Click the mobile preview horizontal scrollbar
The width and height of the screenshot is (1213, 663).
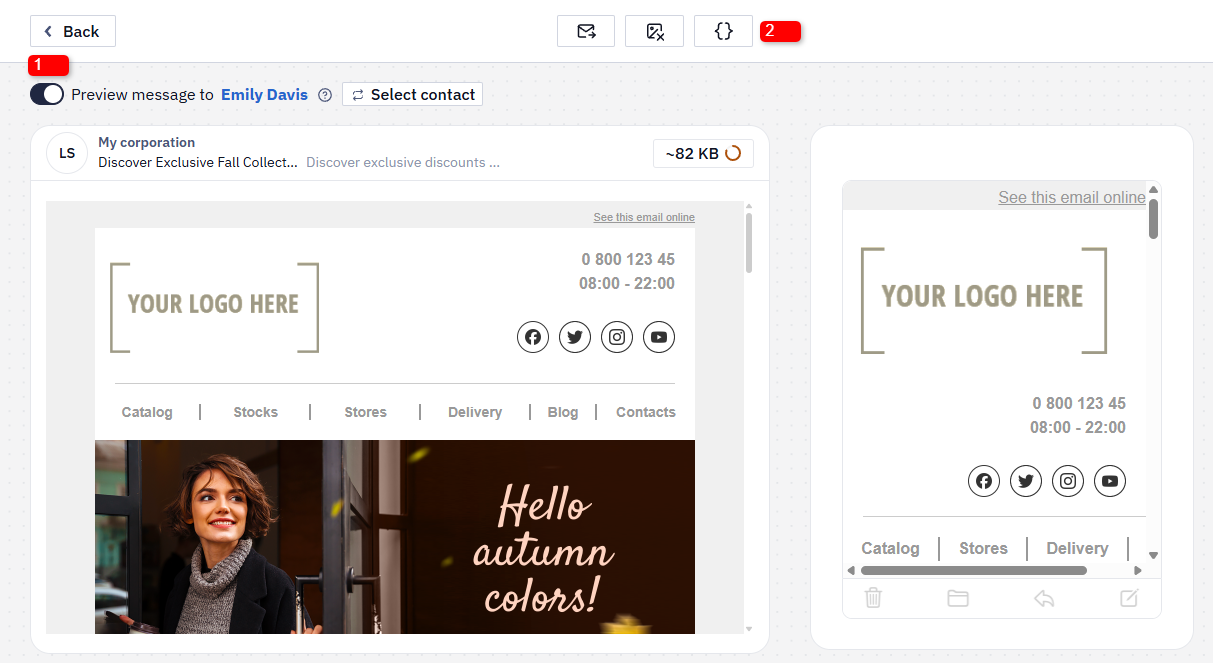(x=973, y=571)
